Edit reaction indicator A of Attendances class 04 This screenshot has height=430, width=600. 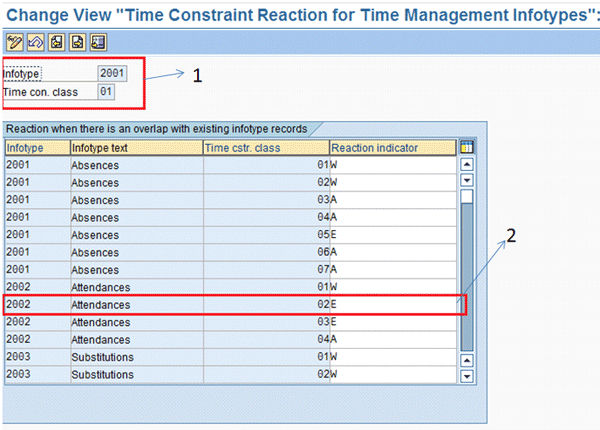[x=393, y=339]
